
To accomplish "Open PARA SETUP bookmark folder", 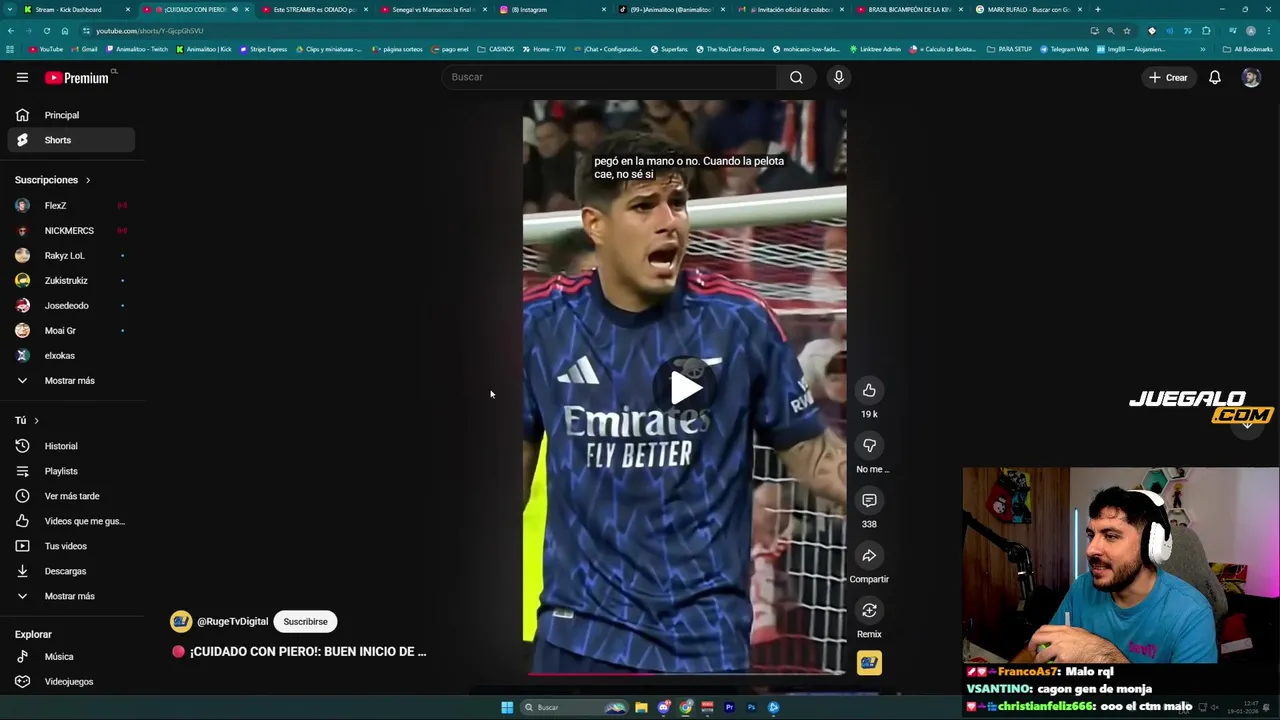I will click(x=1009, y=49).
